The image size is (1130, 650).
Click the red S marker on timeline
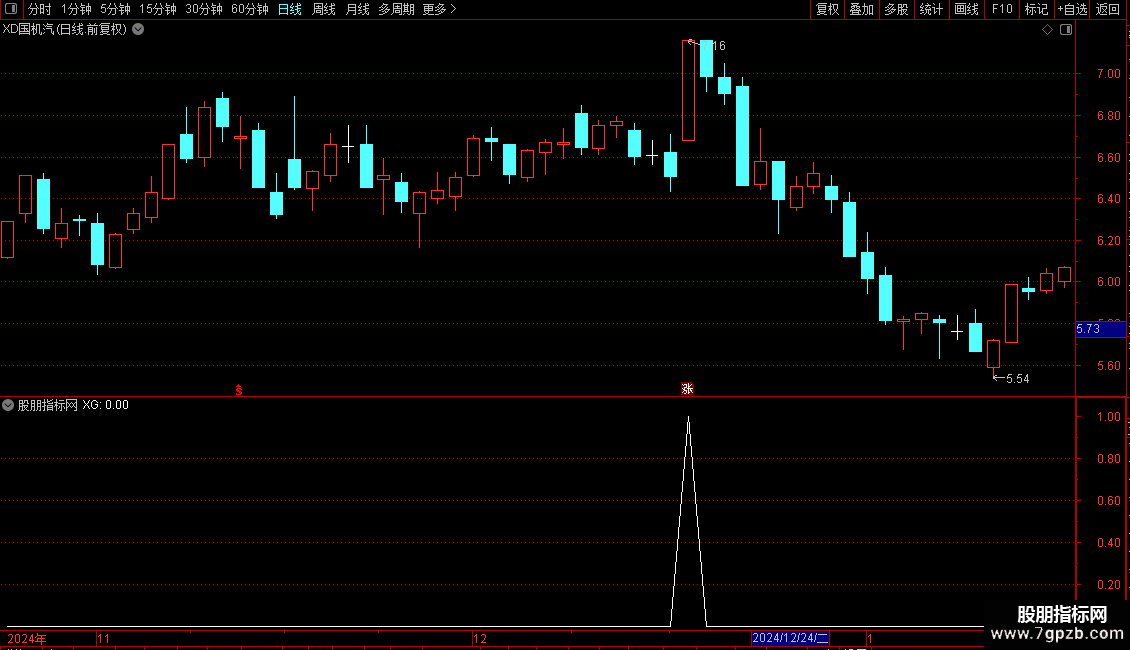(x=239, y=390)
